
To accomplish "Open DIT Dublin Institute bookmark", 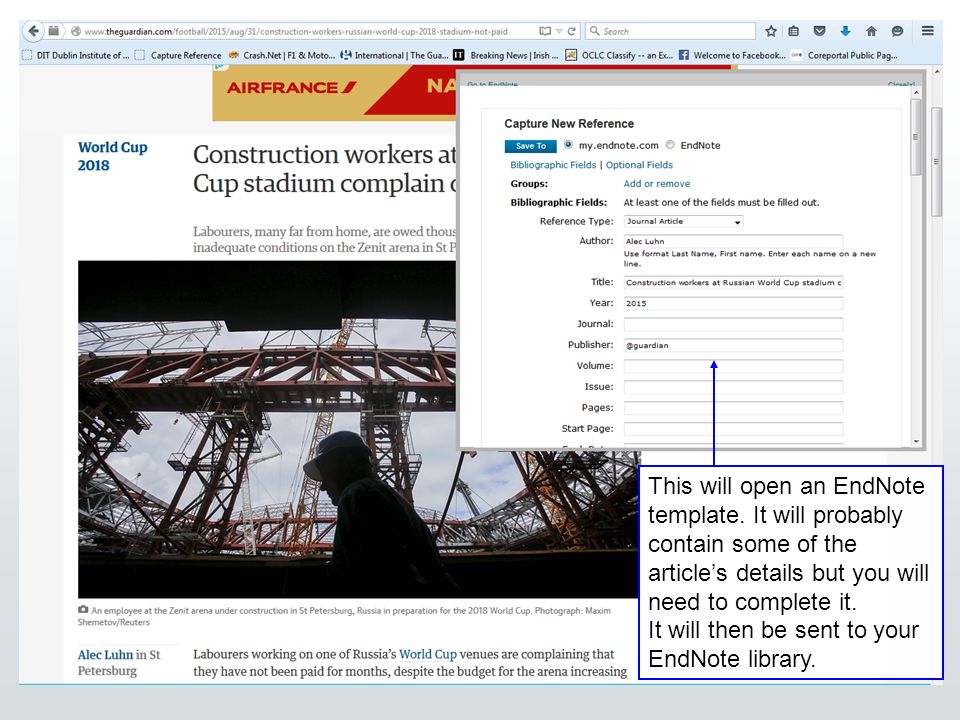I will click(76, 55).
